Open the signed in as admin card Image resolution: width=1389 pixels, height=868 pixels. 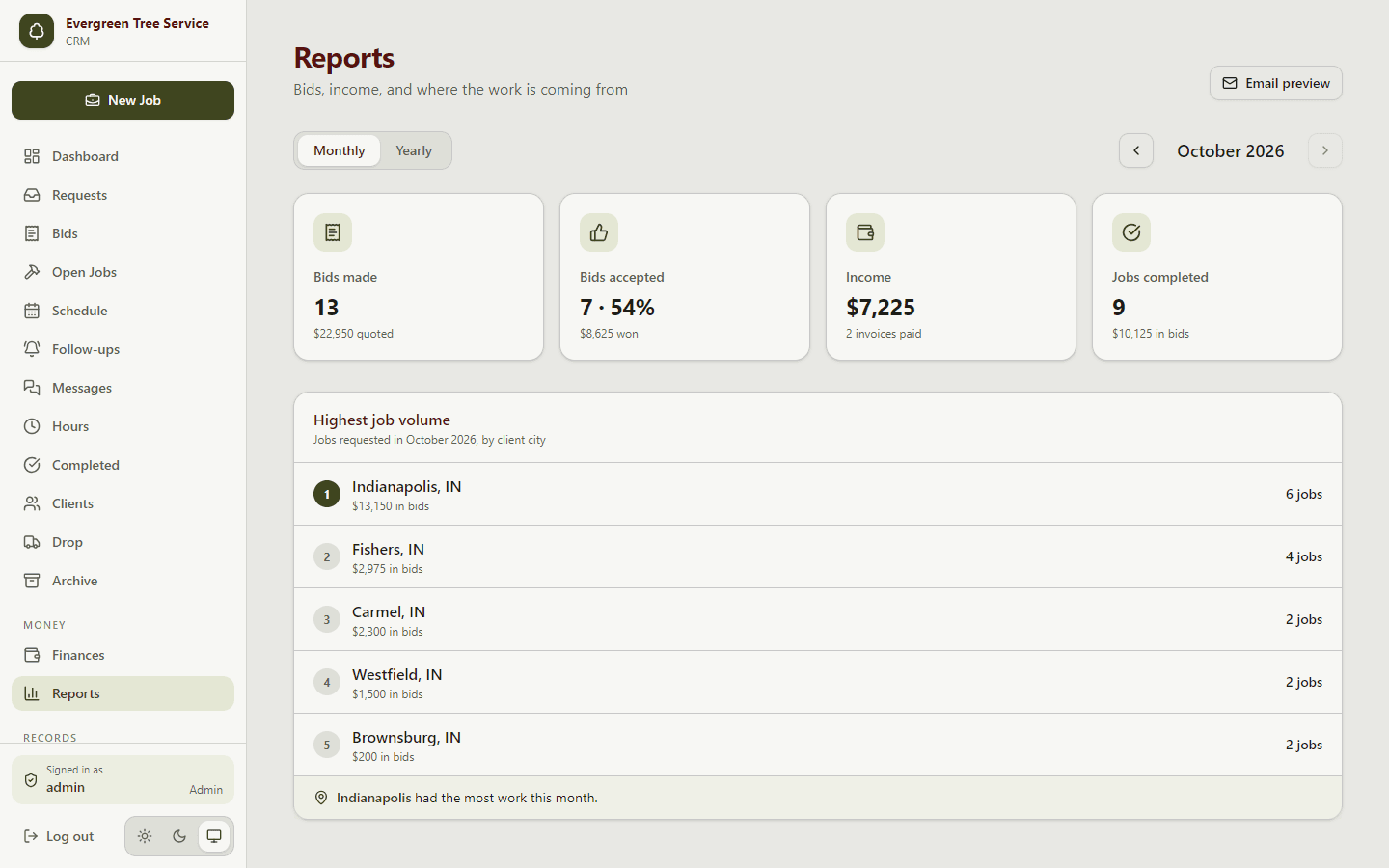coord(123,779)
